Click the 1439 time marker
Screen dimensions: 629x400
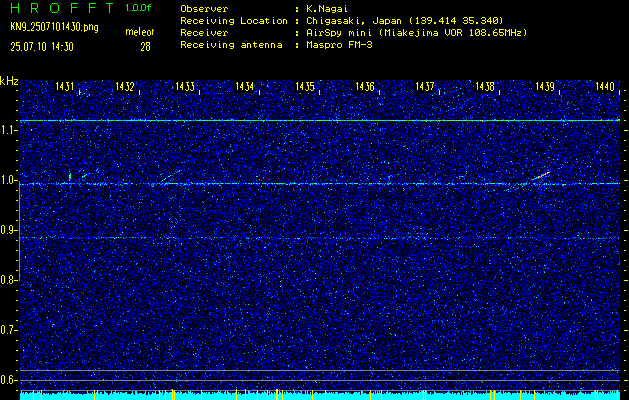545,86
